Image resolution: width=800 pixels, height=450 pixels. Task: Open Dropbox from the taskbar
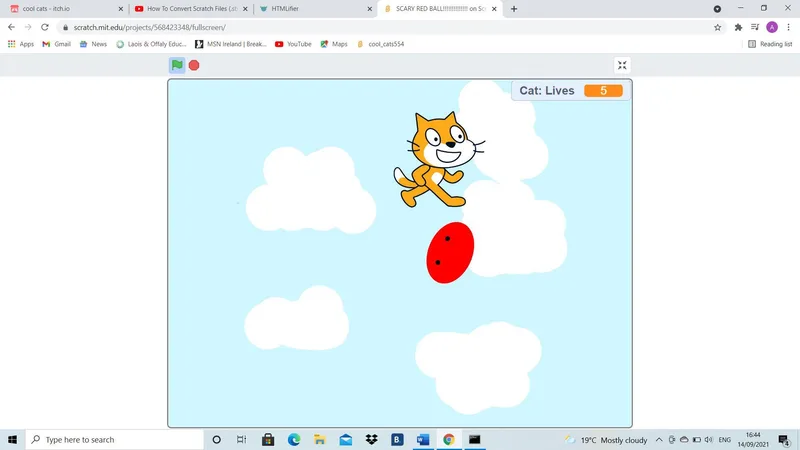click(371, 440)
